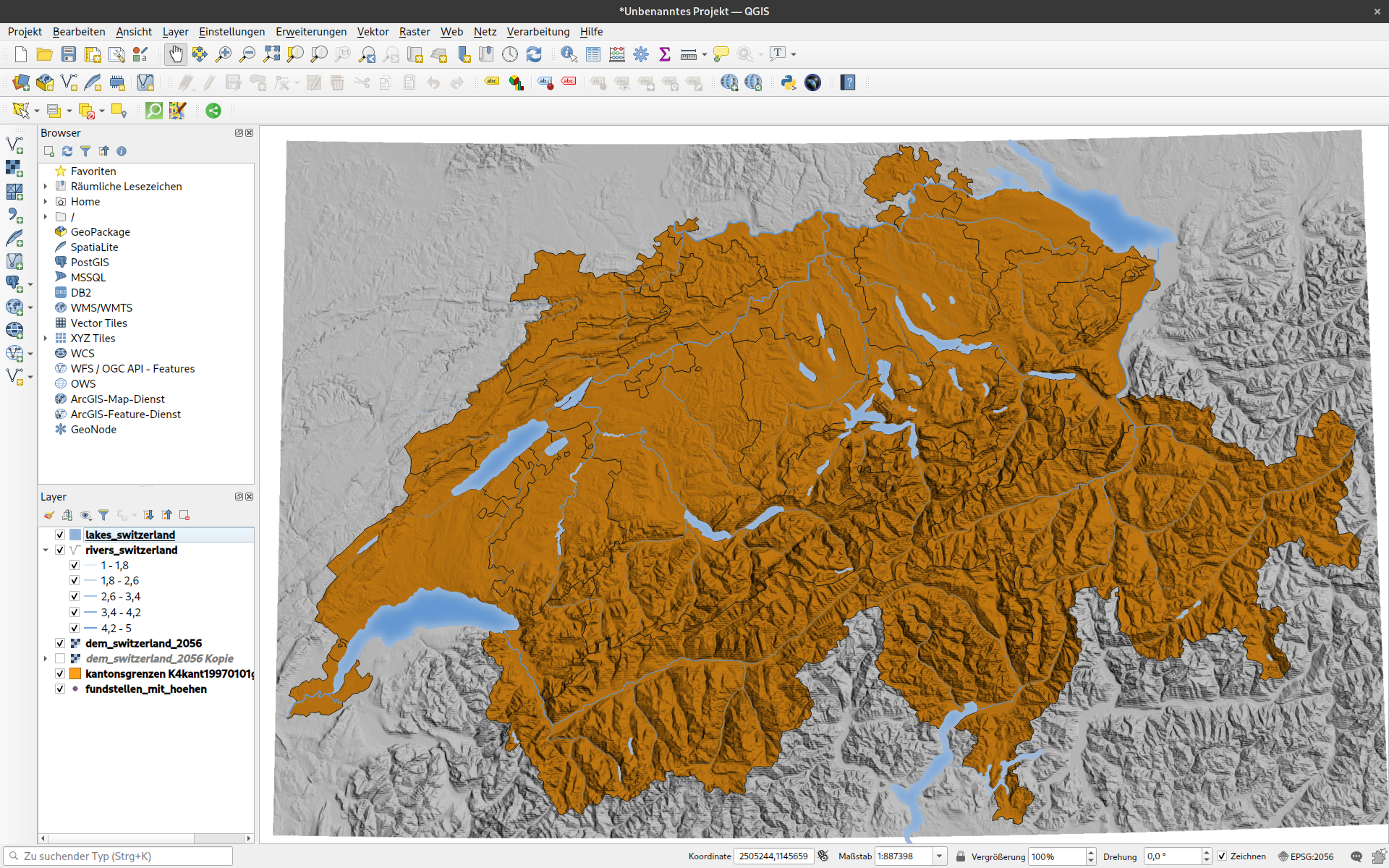This screenshot has height=868, width=1389.
Task: Uncheck the Zeichnen render checkbox
Action: pyautogui.click(x=1222, y=856)
